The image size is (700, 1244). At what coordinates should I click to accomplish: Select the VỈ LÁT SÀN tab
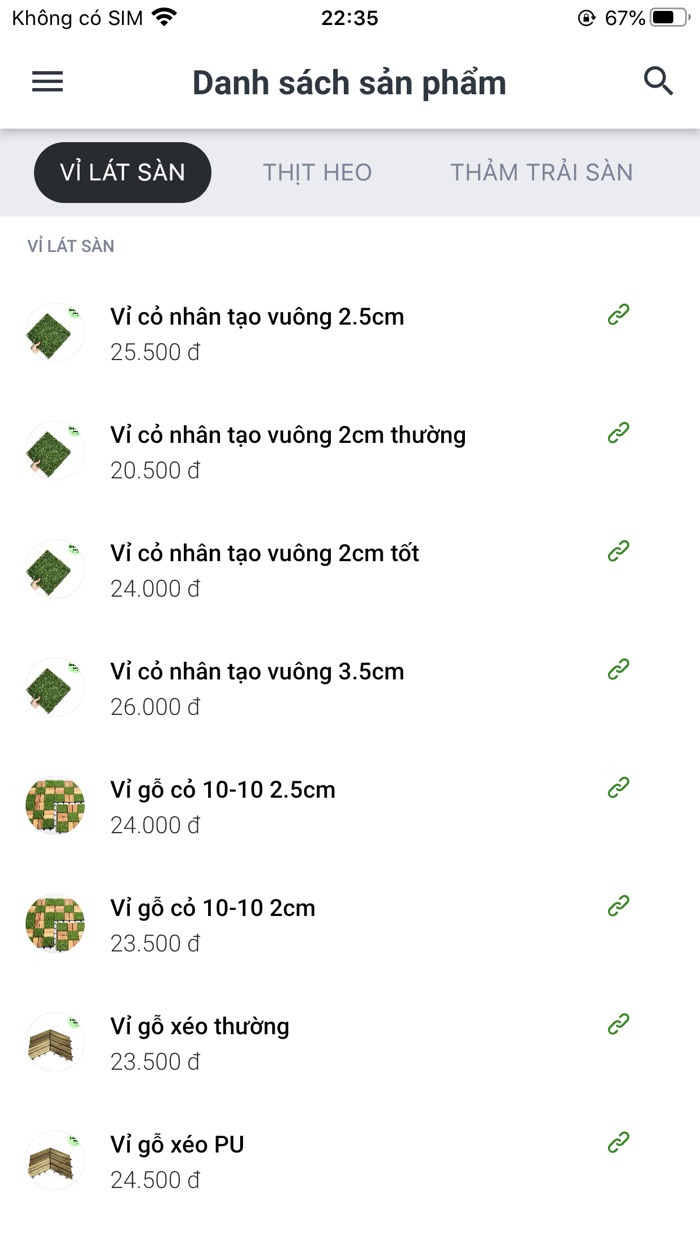[122, 172]
